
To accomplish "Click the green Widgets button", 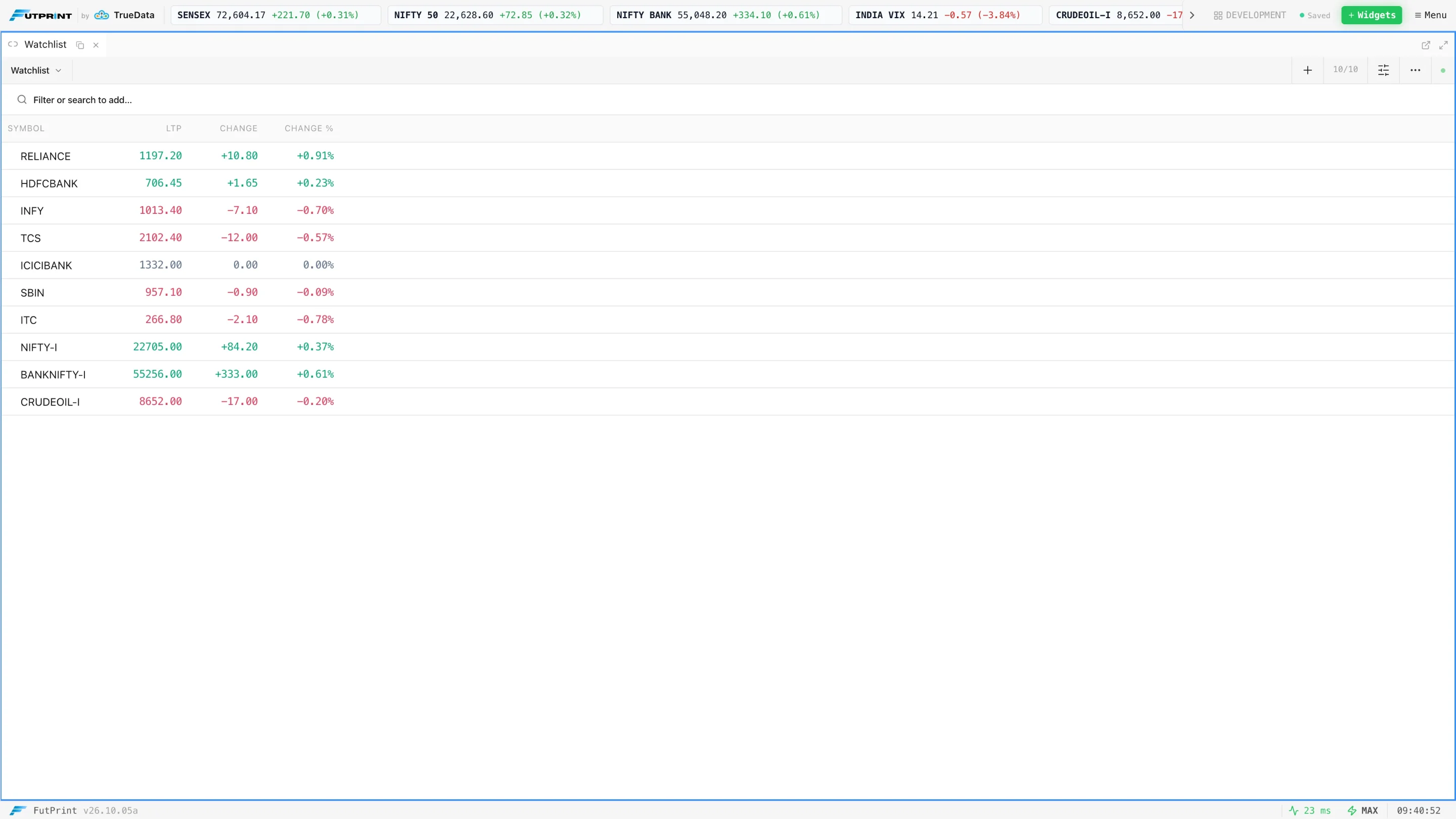I will pyautogui.click(x=1371, y=15).
